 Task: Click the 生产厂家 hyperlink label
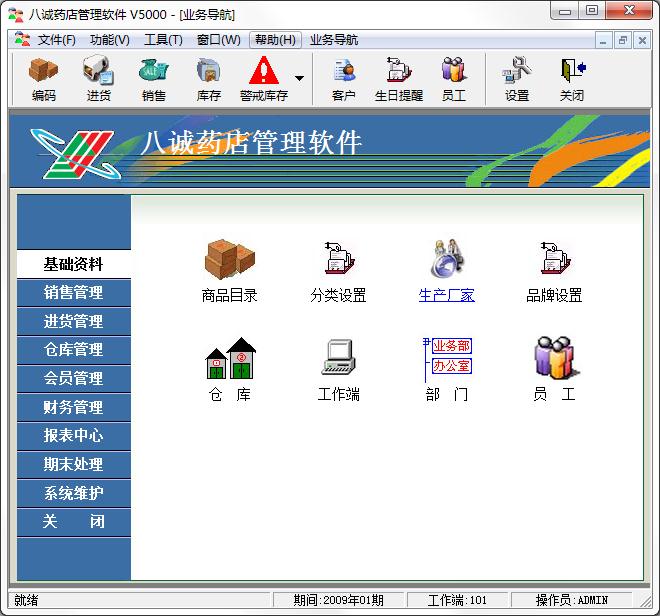point(447,295)
